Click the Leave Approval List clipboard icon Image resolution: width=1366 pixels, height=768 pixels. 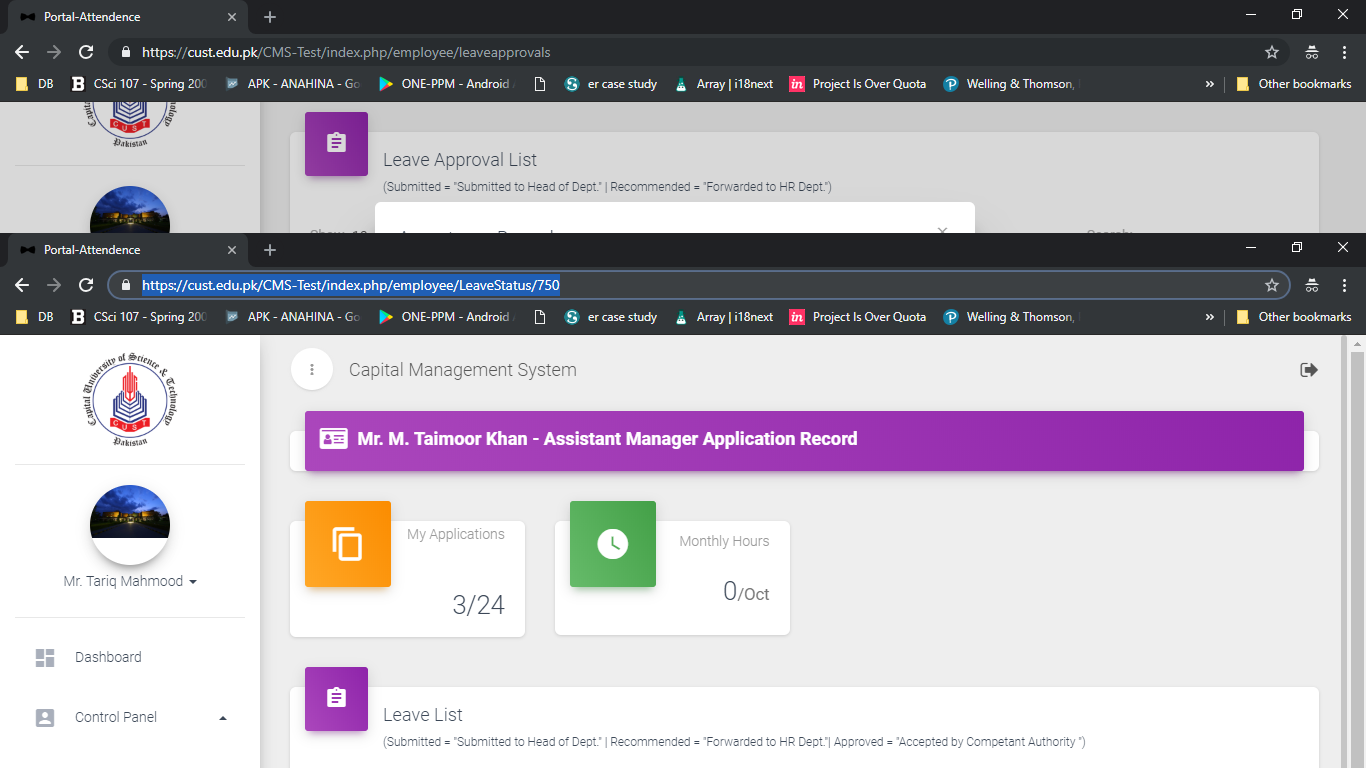click(336, 143)
